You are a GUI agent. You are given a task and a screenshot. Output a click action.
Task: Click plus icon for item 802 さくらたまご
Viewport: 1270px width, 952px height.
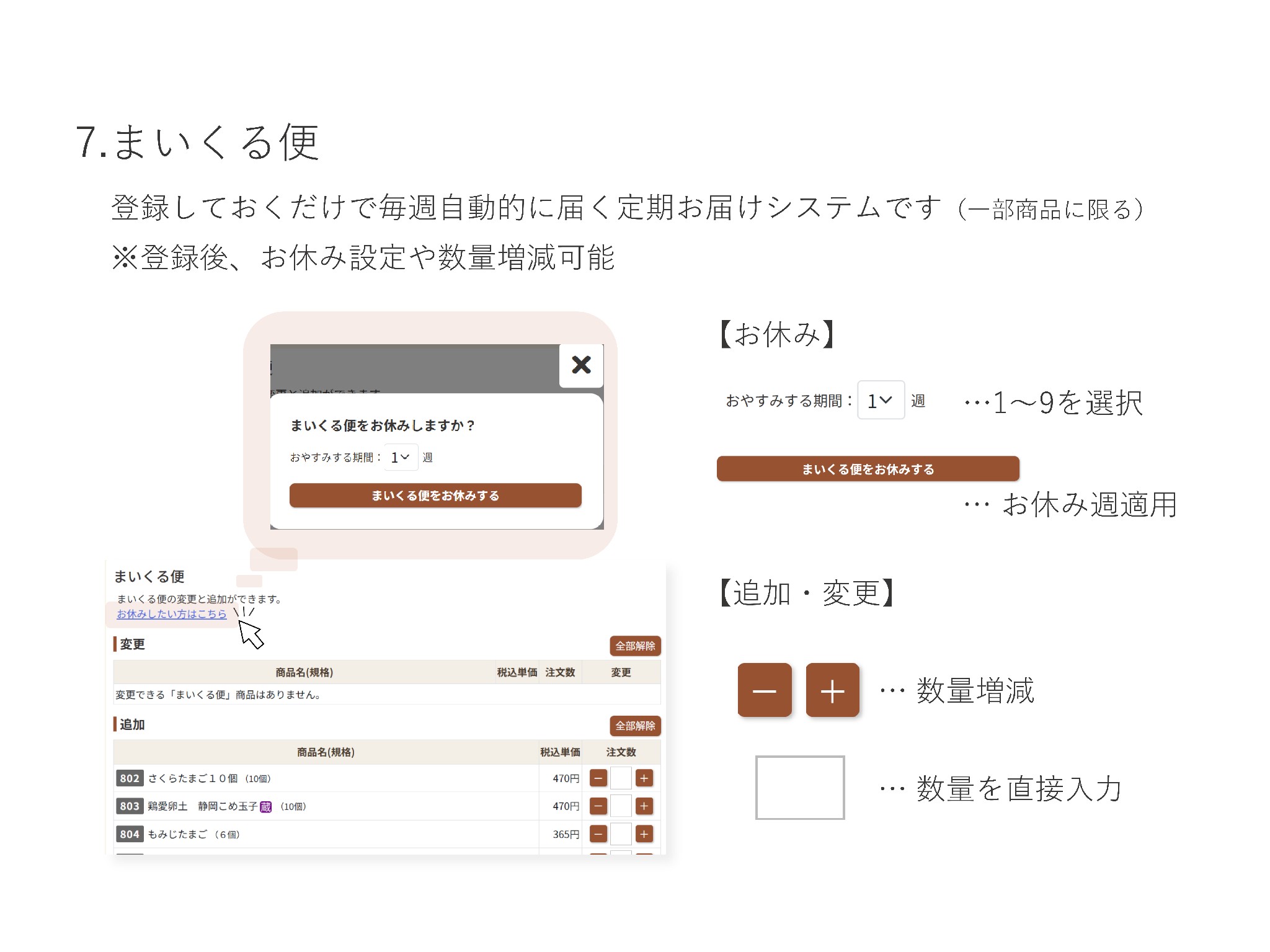pos(644,778)
